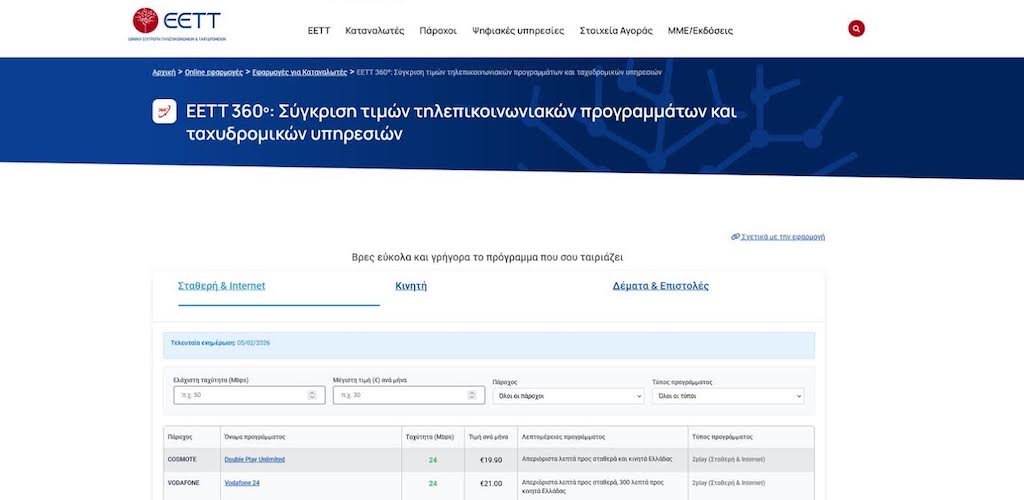Switch to the Κινητή tab

pos(411,286)
